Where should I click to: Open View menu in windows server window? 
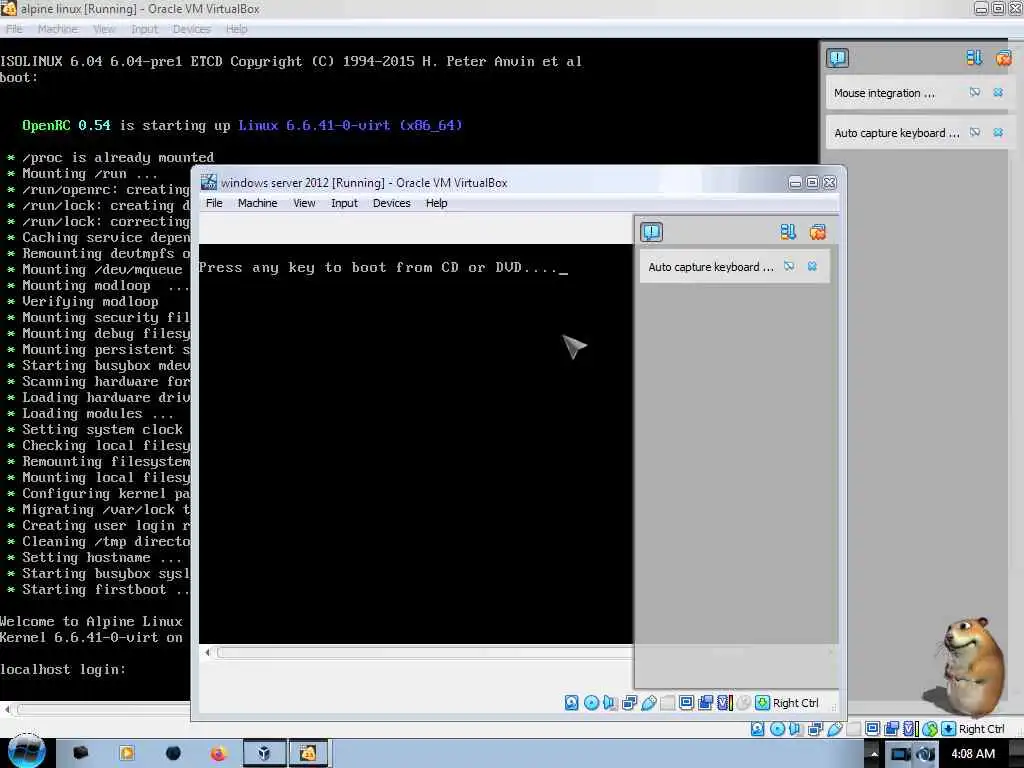(x=304, y=203)
